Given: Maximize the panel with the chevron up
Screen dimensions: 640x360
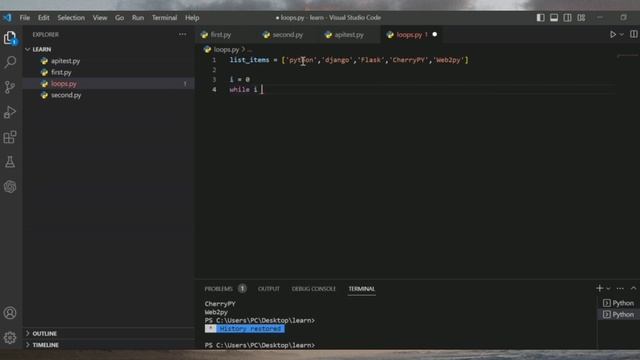Looking at the screenshot, I should 633,289.
